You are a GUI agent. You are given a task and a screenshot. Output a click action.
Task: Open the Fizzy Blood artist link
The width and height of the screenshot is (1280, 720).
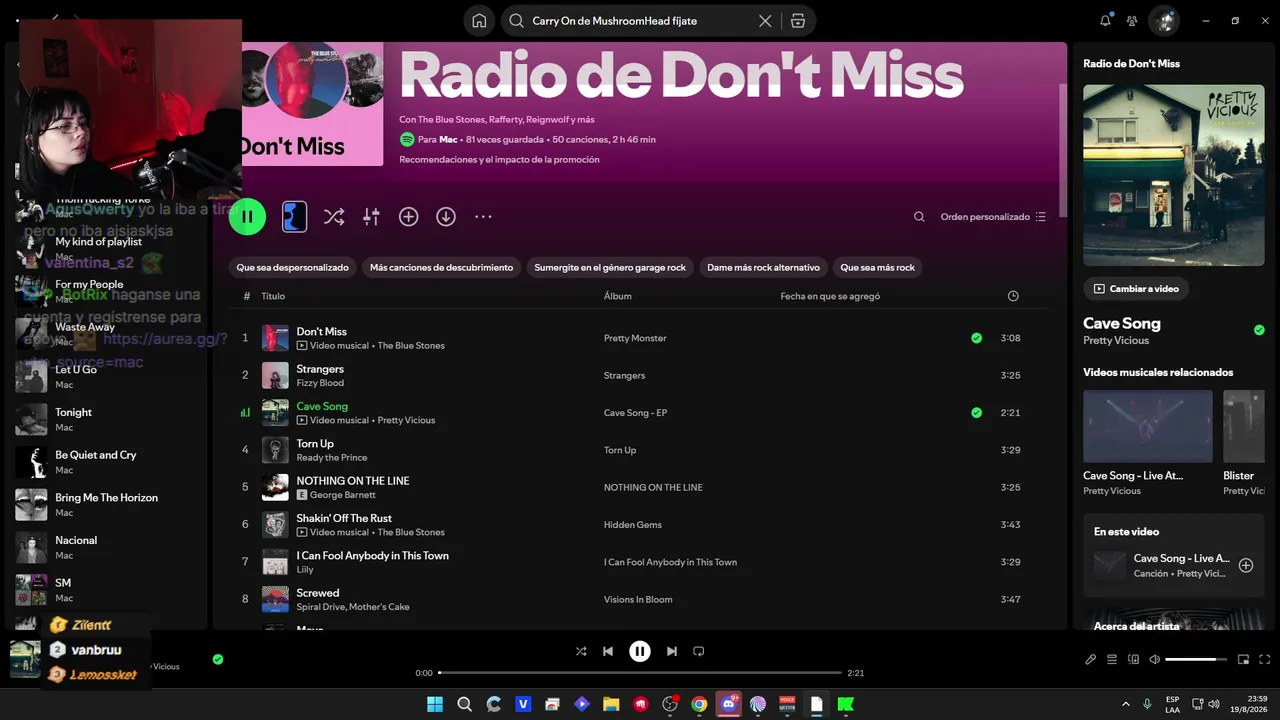tap(320, 383)
